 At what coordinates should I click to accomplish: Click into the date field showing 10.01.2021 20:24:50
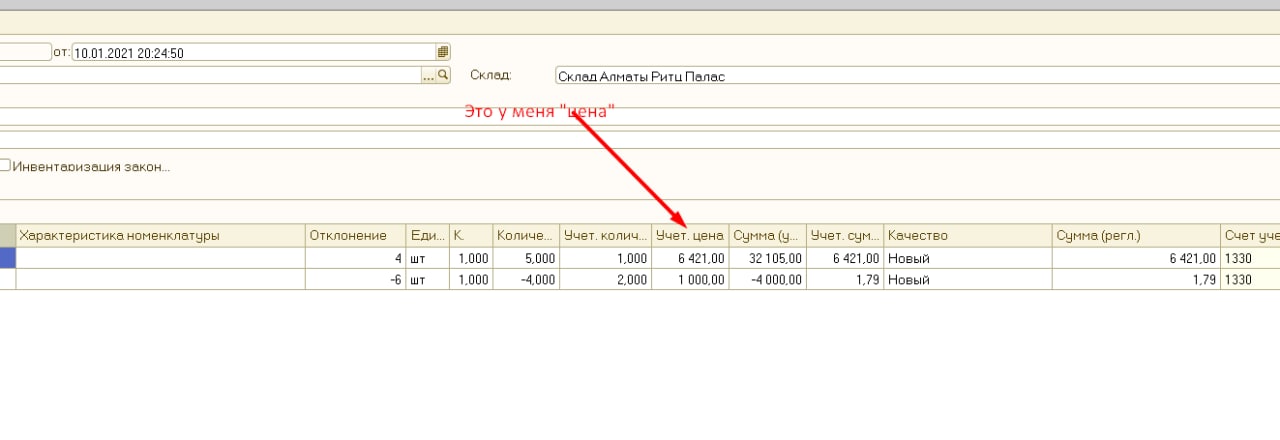click(x=250, y=52)
